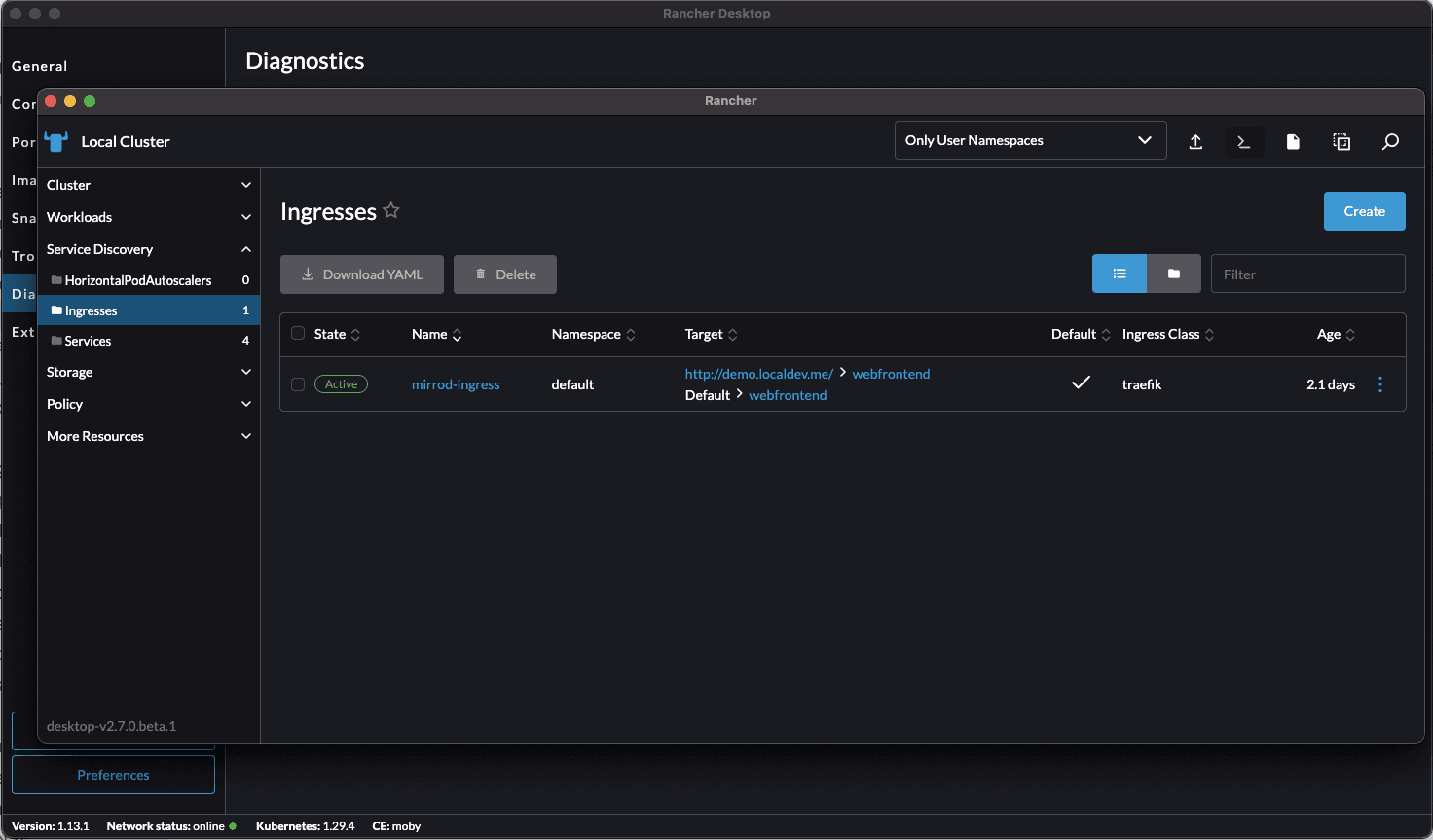1433x840 pixels.
Task: Open the Import YAML upload icon
Action: 1195,142
